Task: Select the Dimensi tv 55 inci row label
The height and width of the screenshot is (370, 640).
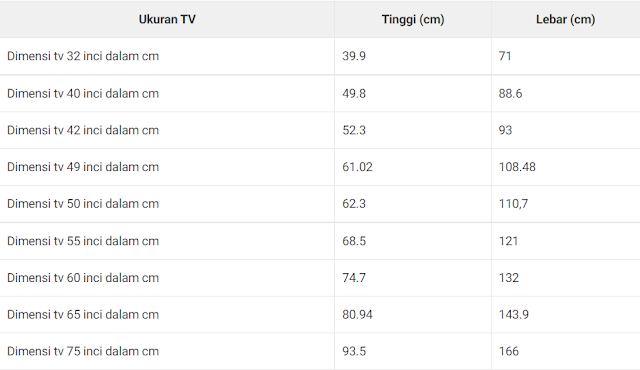Action: point(83,241)
